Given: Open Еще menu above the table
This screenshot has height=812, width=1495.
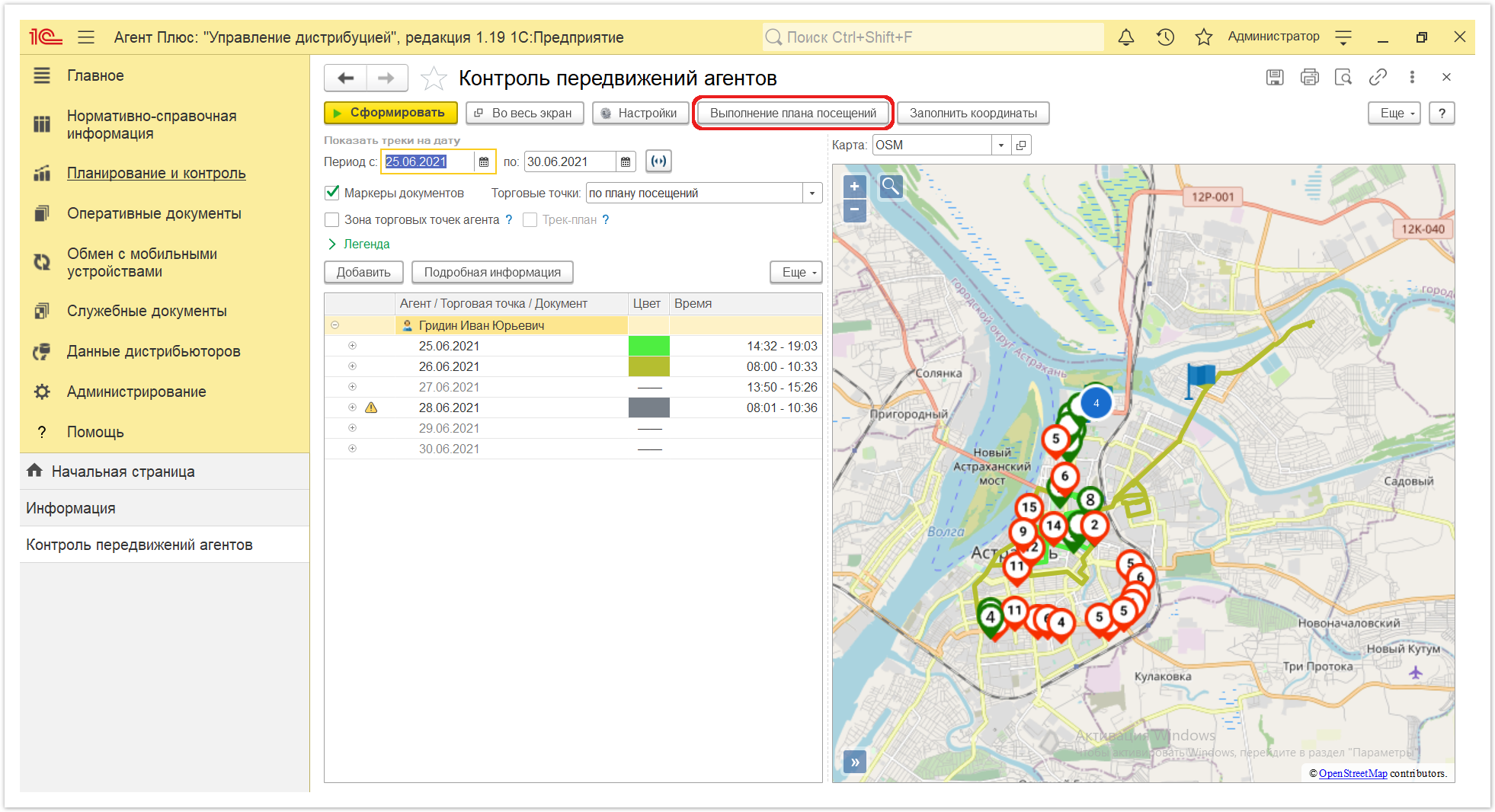Looking at the screenshot, I should pos(796,272).
